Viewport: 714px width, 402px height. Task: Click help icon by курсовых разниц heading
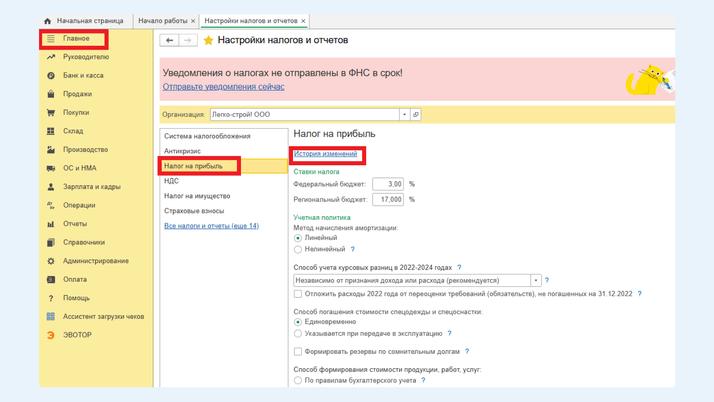pos(459,268)
